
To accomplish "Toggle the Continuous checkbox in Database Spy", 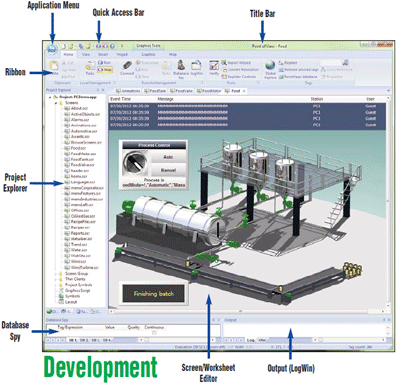I will coord(154,333).
